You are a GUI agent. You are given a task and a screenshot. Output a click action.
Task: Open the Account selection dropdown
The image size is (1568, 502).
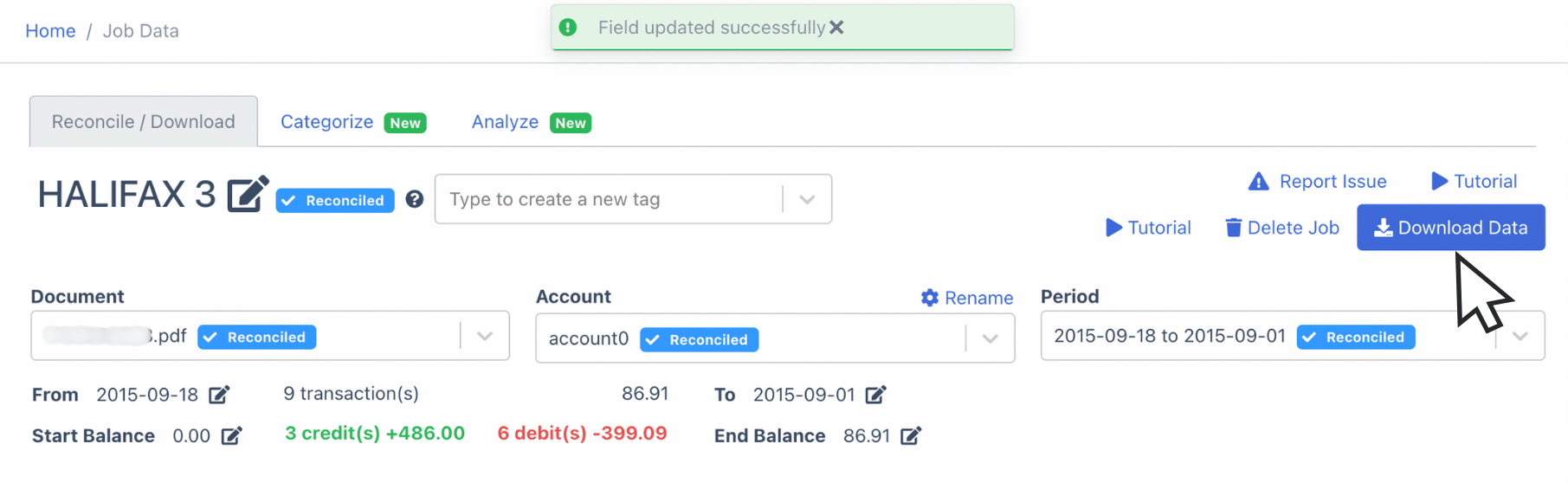point(990,338)
